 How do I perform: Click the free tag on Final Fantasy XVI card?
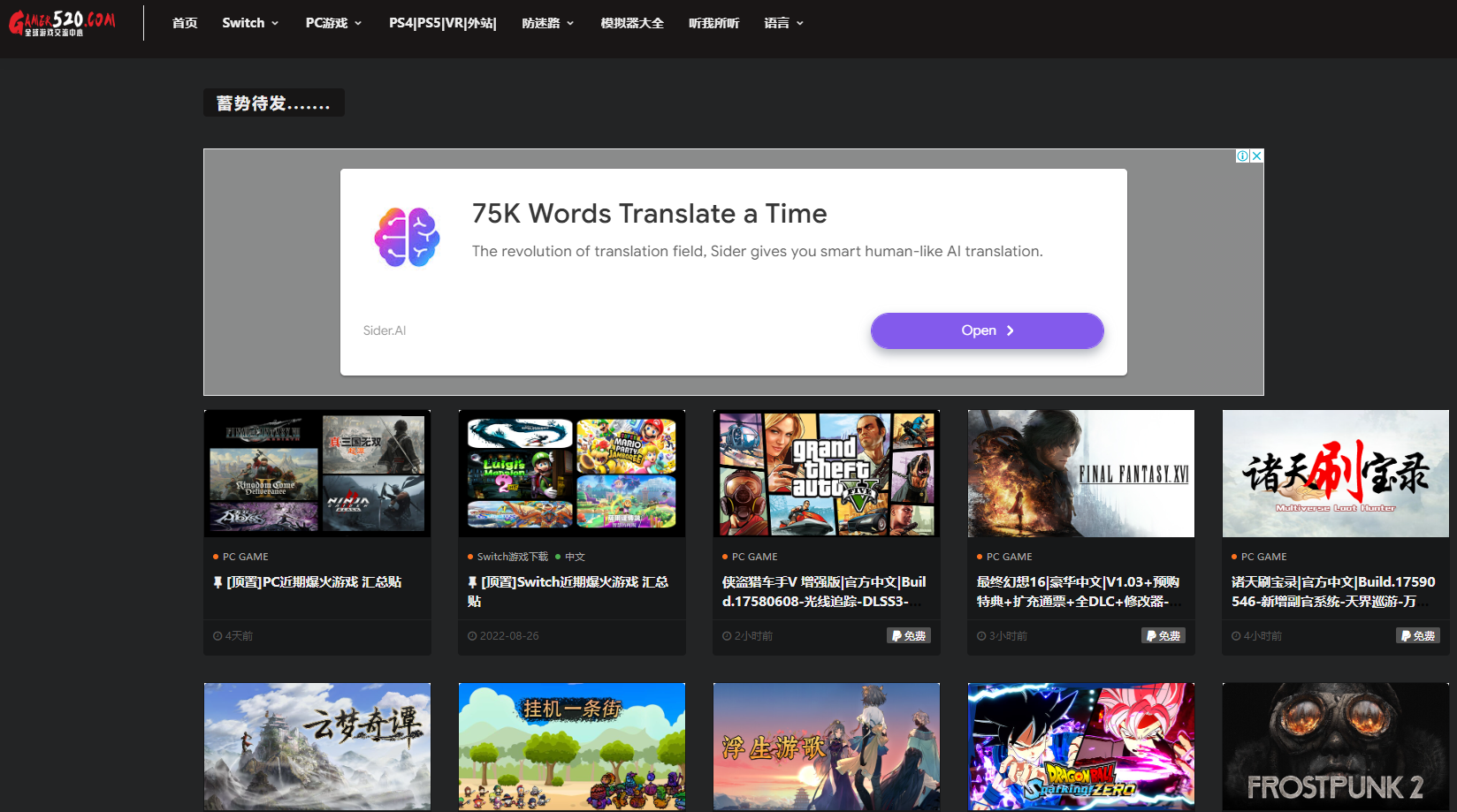pyautogui.click(x=1163, y=635)
